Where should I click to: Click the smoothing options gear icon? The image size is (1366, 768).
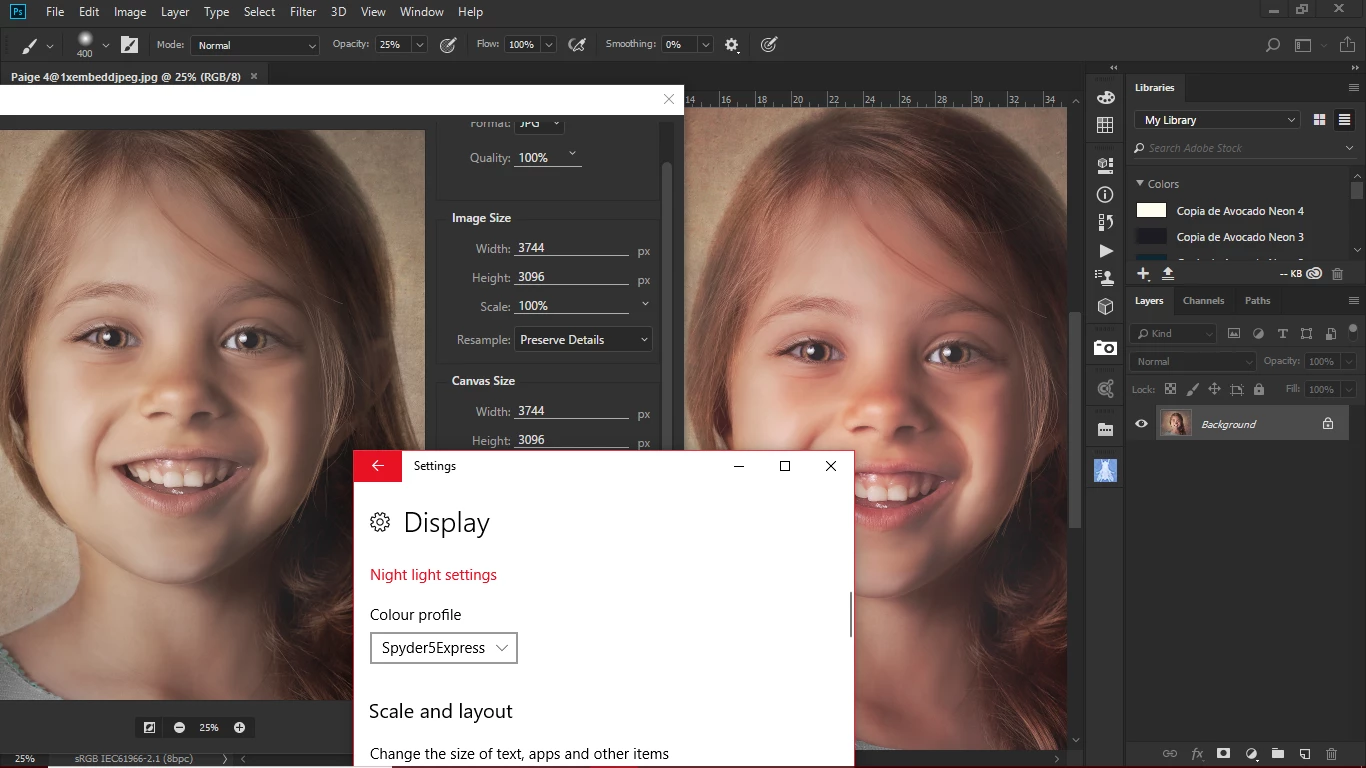point(732,45)
